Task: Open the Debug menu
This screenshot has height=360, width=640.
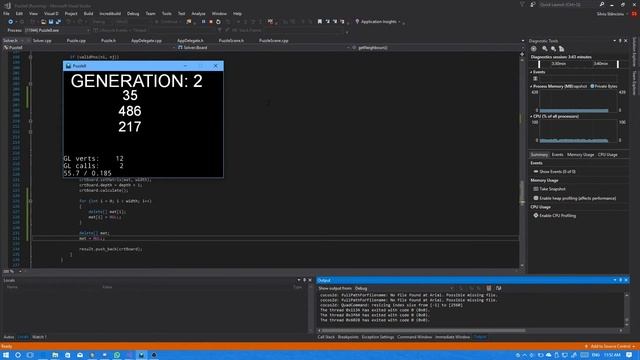Action: point(133,13)
